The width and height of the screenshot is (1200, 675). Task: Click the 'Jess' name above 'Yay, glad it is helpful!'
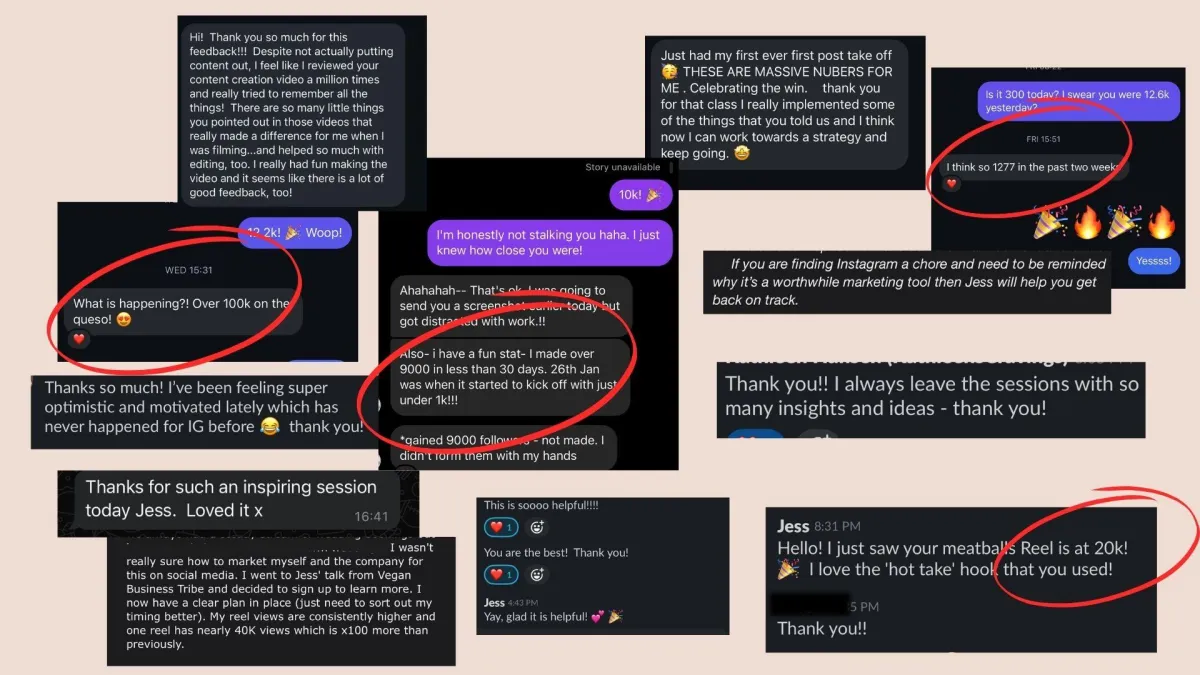click(x=494, y=603)
